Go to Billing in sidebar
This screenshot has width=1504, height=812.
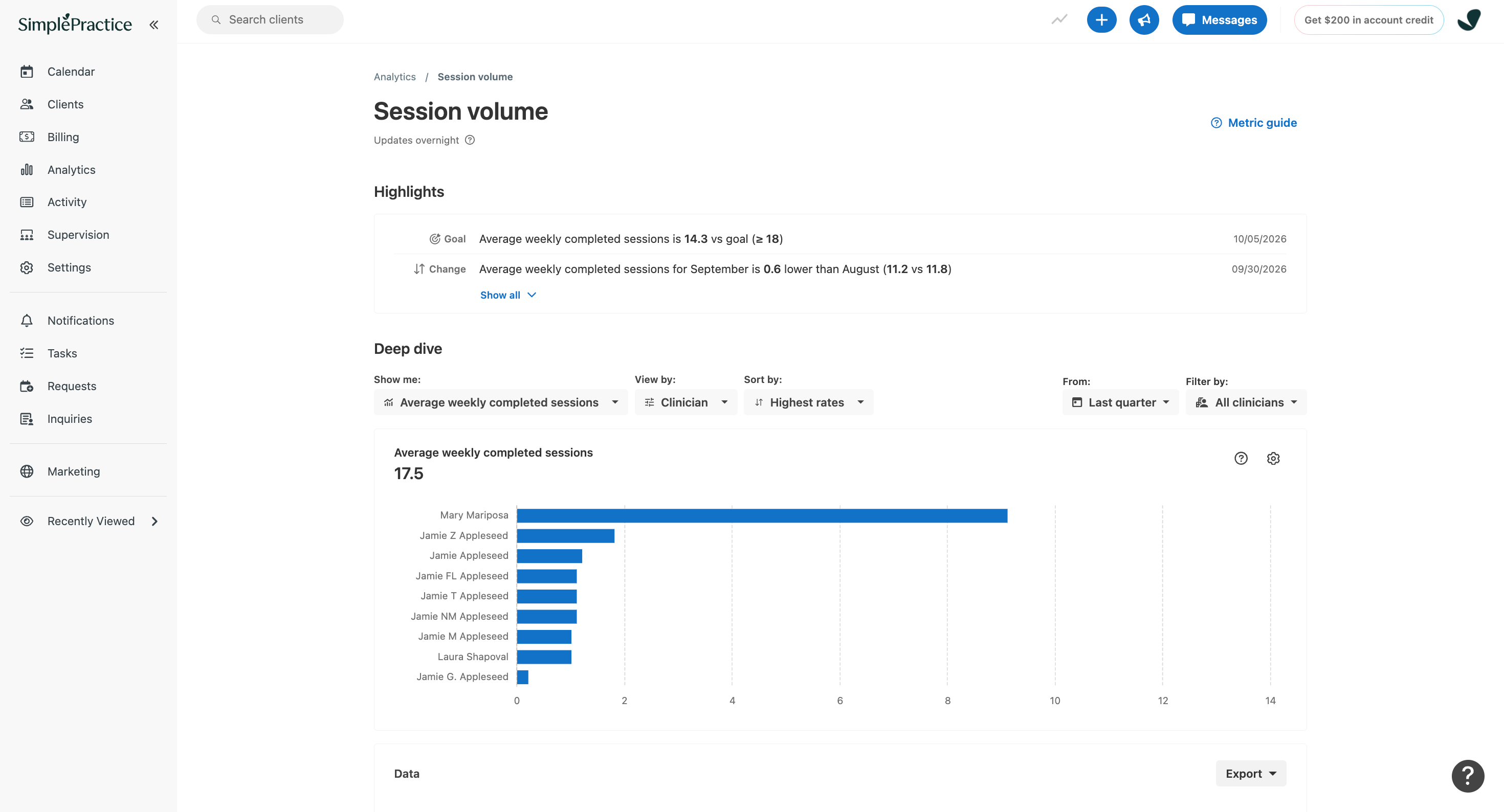tap(63, 137)
